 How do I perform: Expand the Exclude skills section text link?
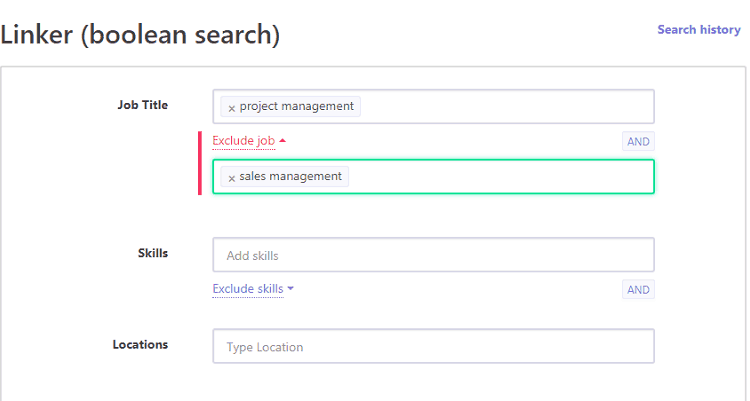[x=248, y=289]
